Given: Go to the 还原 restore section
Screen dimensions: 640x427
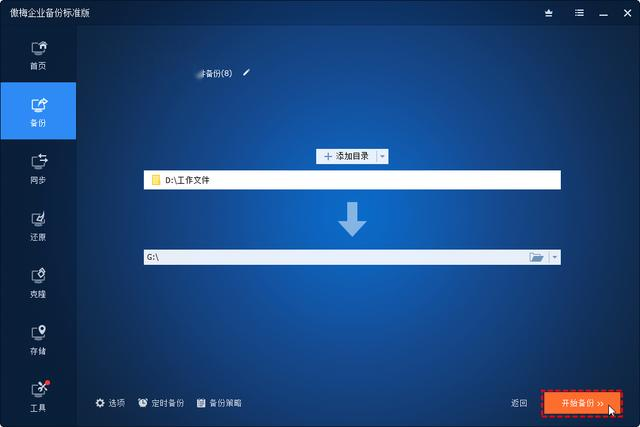Looking at the screenshot, I should [x=38, y=225].
